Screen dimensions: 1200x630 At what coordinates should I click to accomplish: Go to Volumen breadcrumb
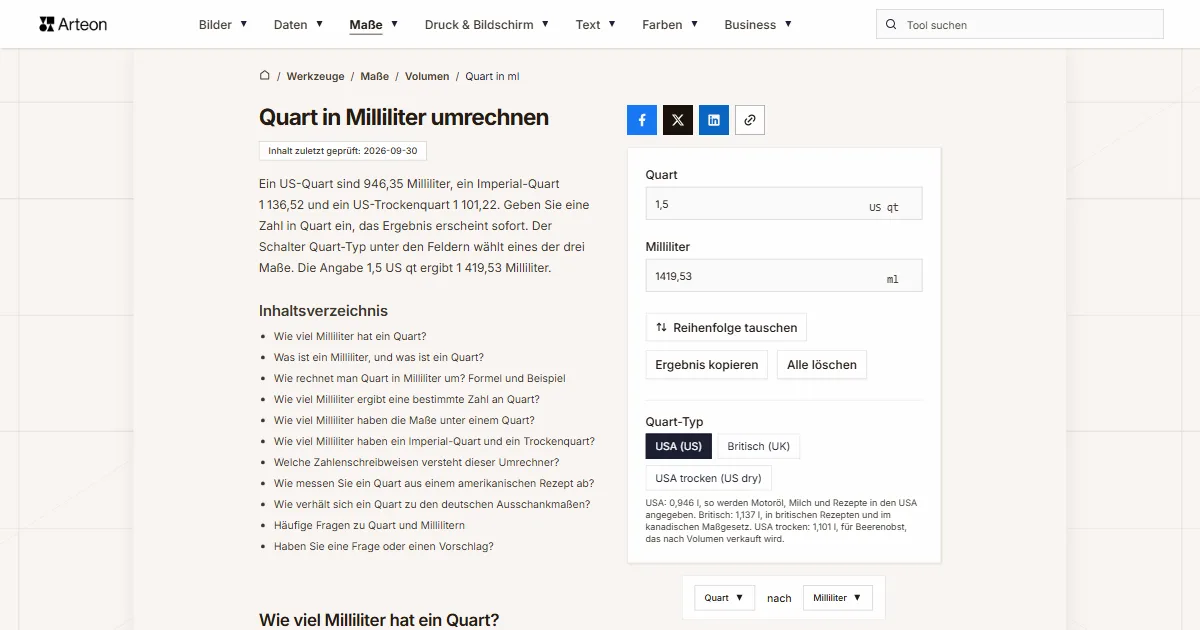click(427, 76)
